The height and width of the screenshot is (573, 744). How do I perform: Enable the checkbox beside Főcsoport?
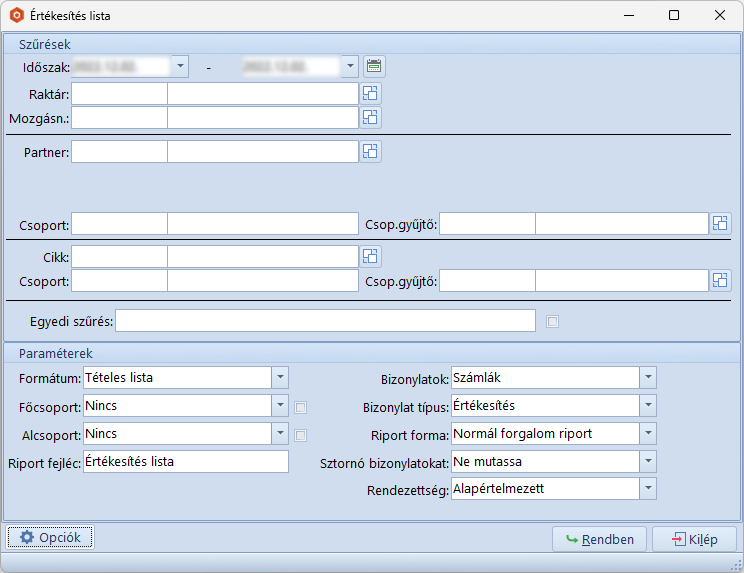tap(301, 407)
